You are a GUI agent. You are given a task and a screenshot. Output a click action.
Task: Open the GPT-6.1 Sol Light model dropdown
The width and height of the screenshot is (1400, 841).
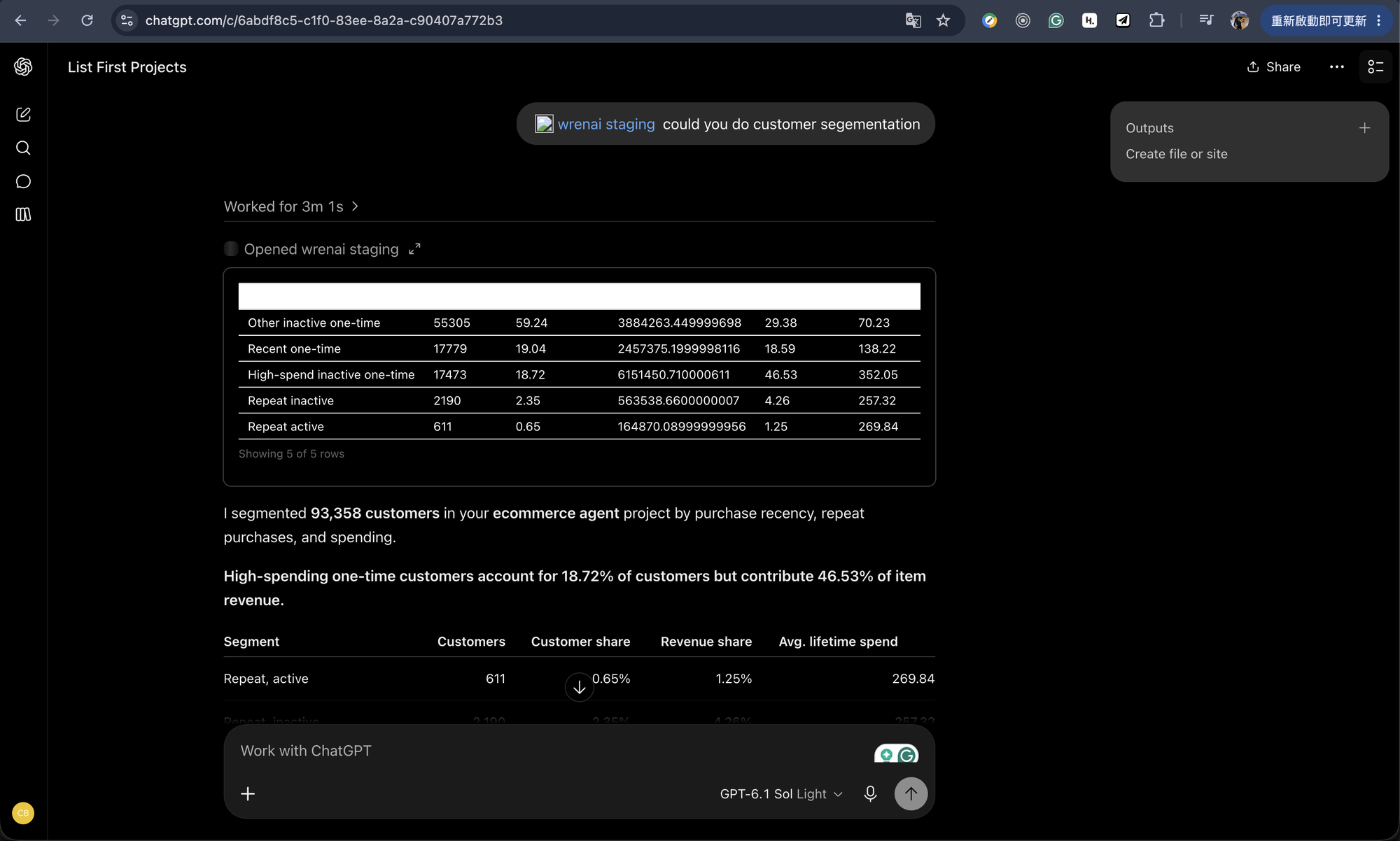pyautogui.click(x=780, y=793)
